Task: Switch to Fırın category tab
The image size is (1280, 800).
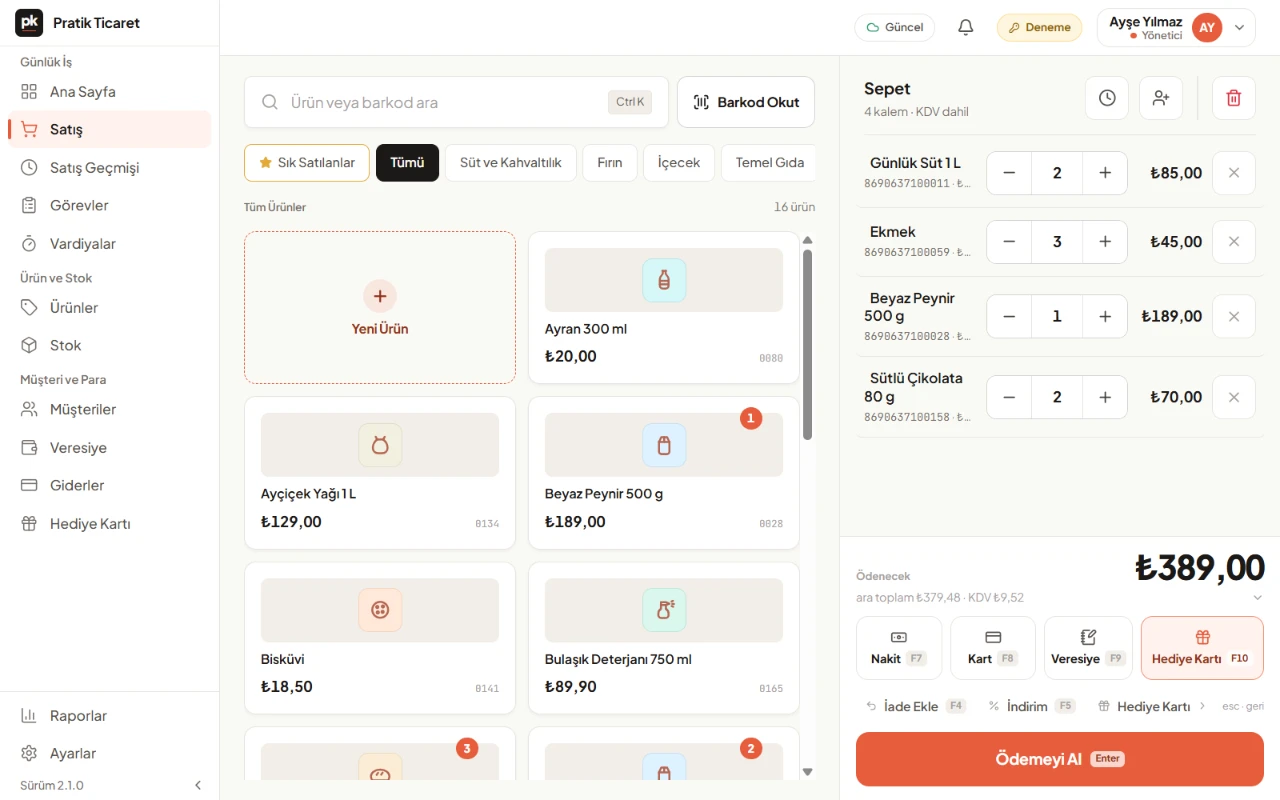Action: (x=610, y=163)
